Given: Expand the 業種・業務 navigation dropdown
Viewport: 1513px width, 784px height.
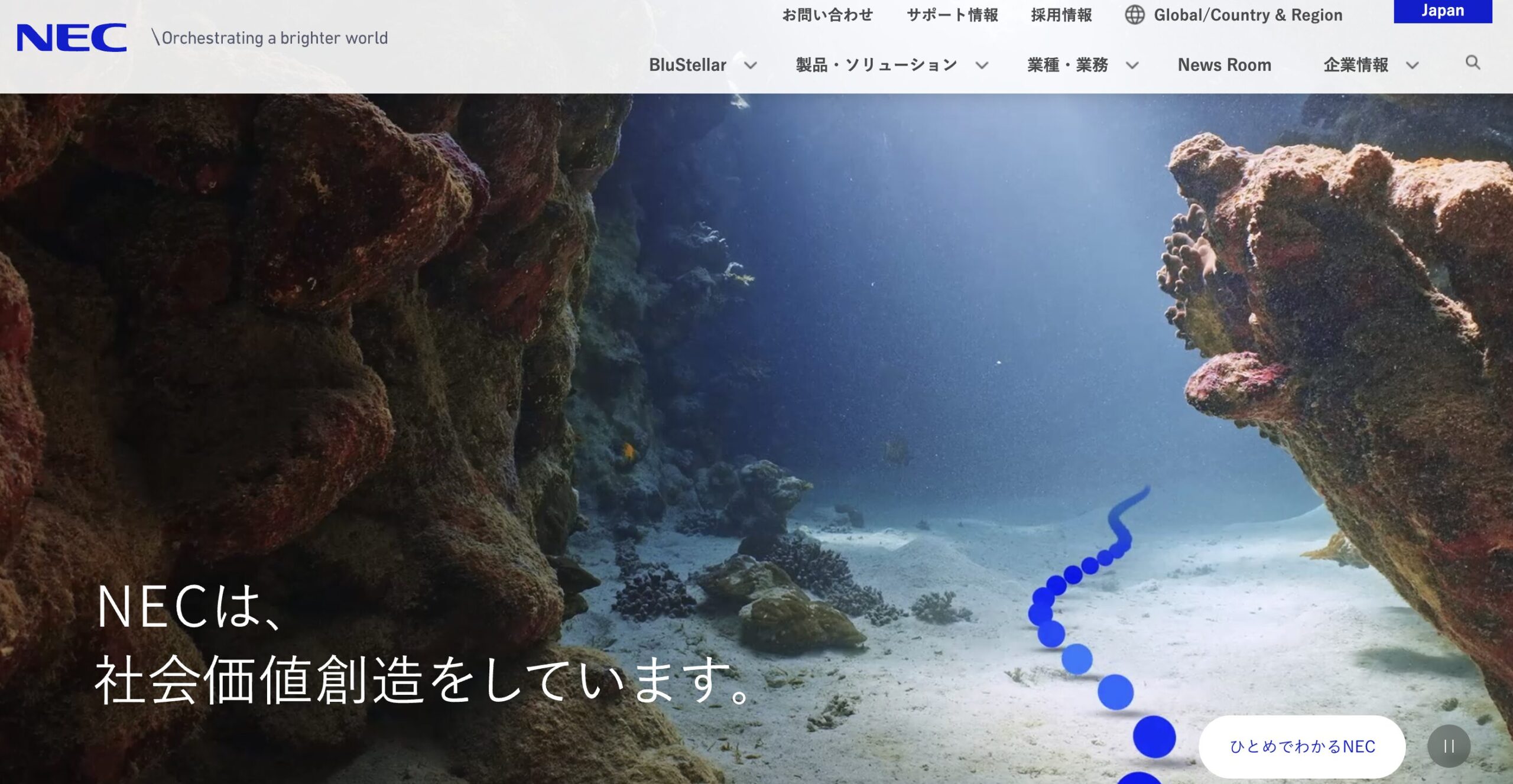Looking at the screenshot, I should 1133,65.
